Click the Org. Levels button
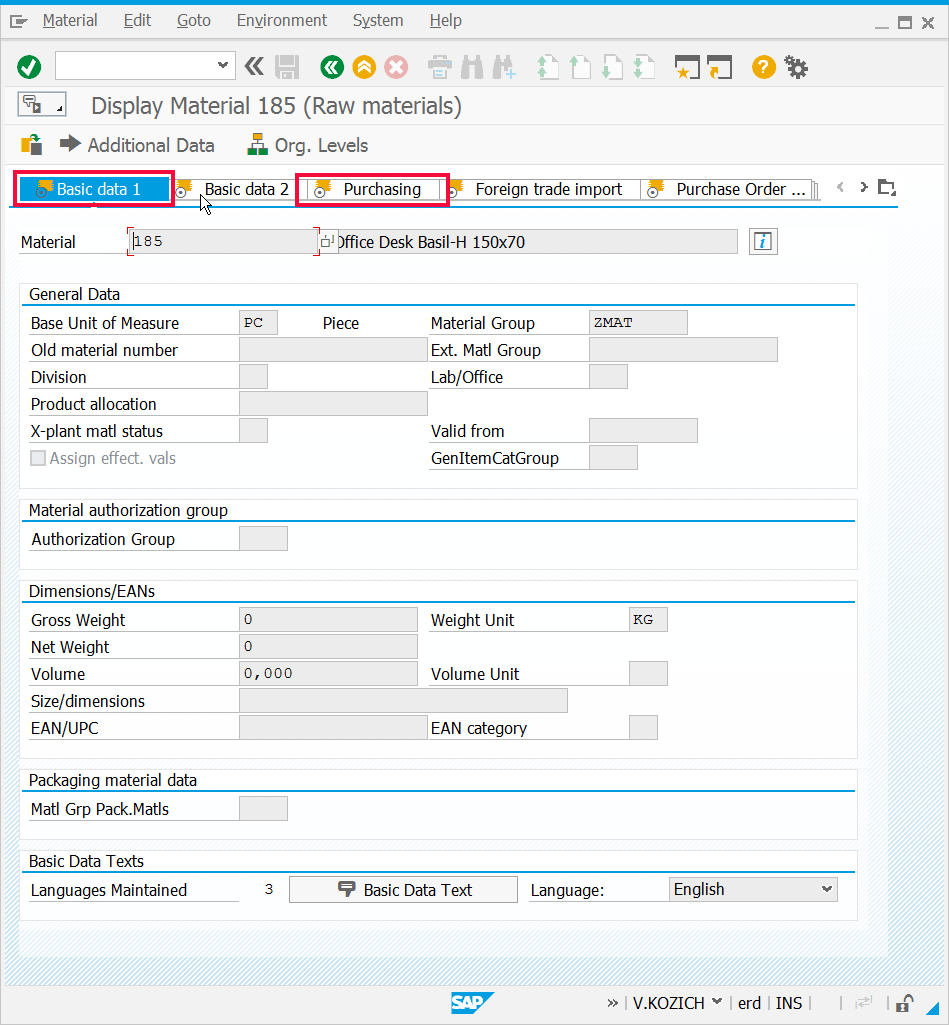Screen dimensions: 949x1025 click(308, 145)
